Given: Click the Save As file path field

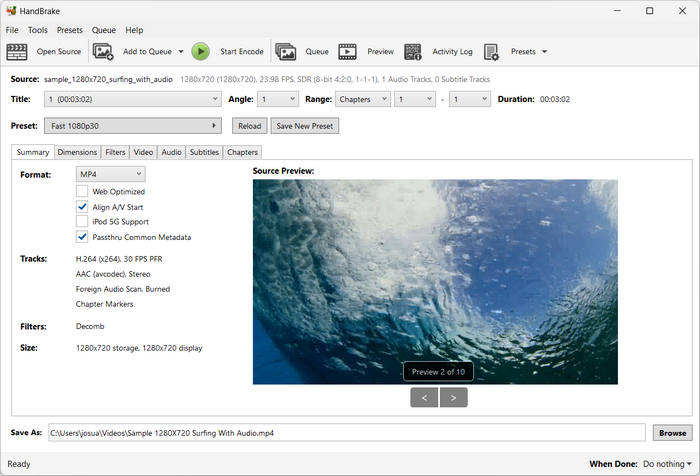Looking at the screenshot, I should pos(346,433).
